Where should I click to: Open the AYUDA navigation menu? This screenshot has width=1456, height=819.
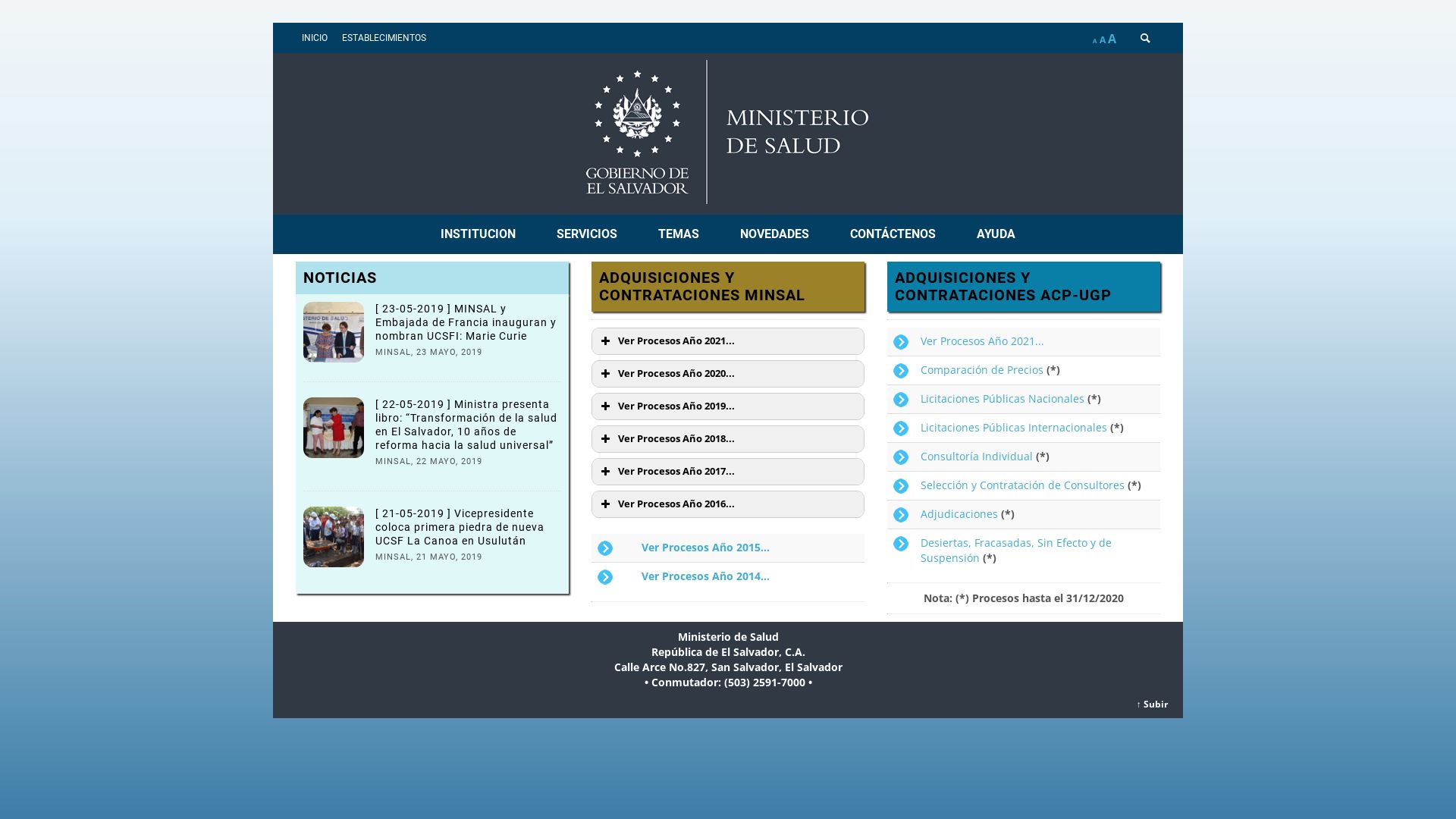point(996,234)
